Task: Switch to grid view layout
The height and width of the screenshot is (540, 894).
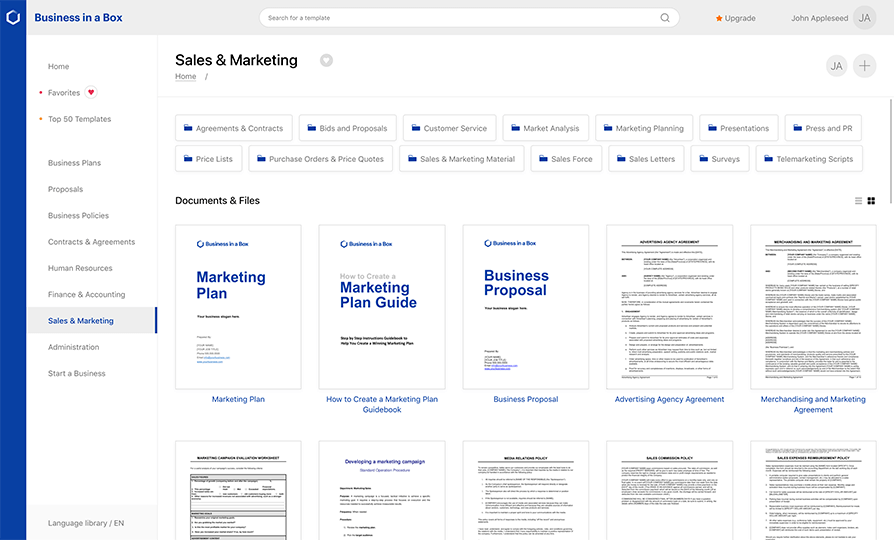Action: (x=871, y=201)
